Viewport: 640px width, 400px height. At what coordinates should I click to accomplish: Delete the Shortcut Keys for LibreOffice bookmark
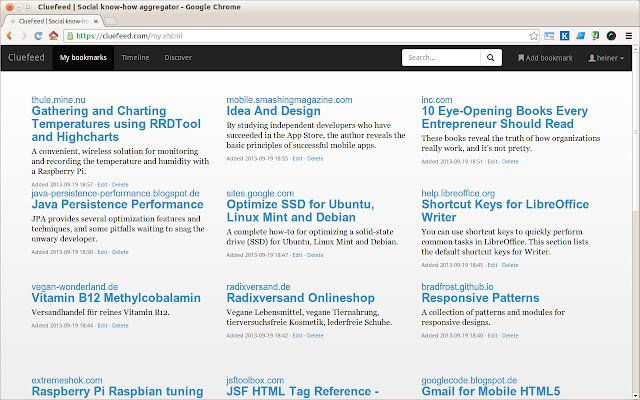pos(510,265)
